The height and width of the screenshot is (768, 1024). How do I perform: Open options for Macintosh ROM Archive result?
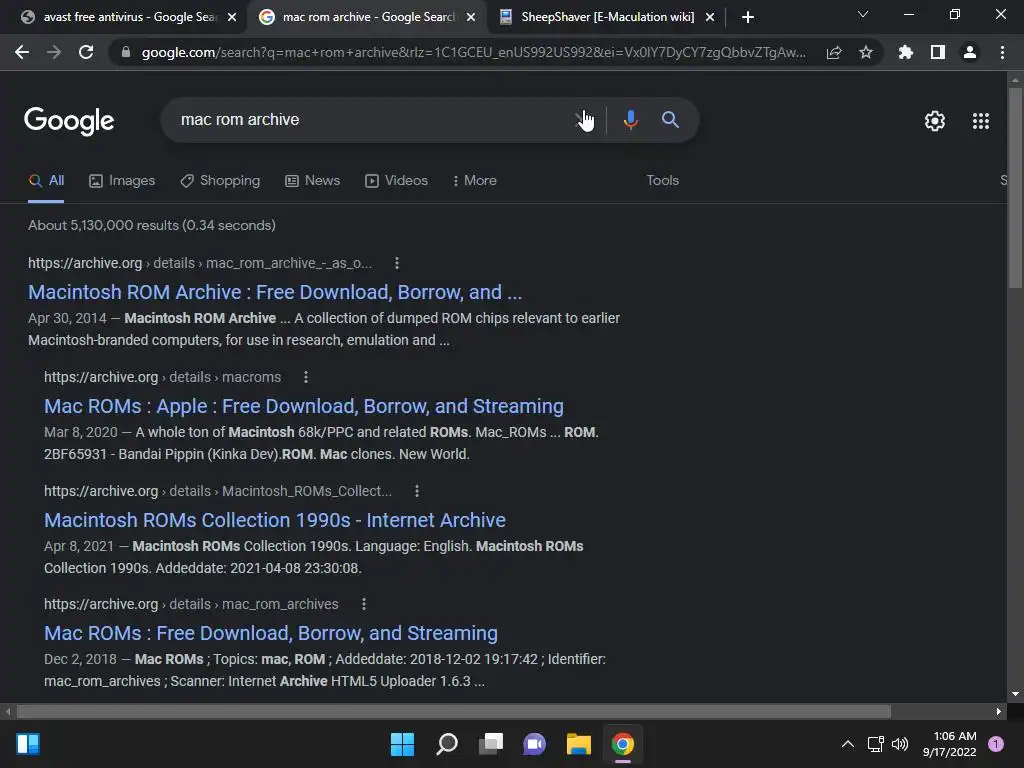tap(396, 263)
